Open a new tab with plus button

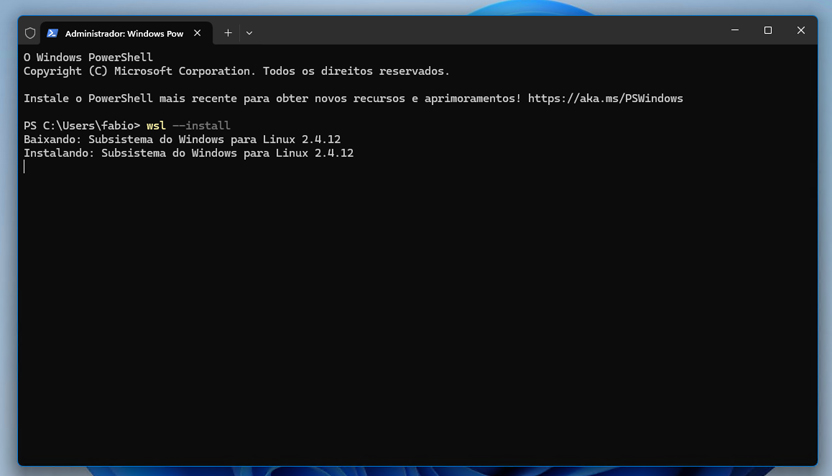(x=228, y=33)
